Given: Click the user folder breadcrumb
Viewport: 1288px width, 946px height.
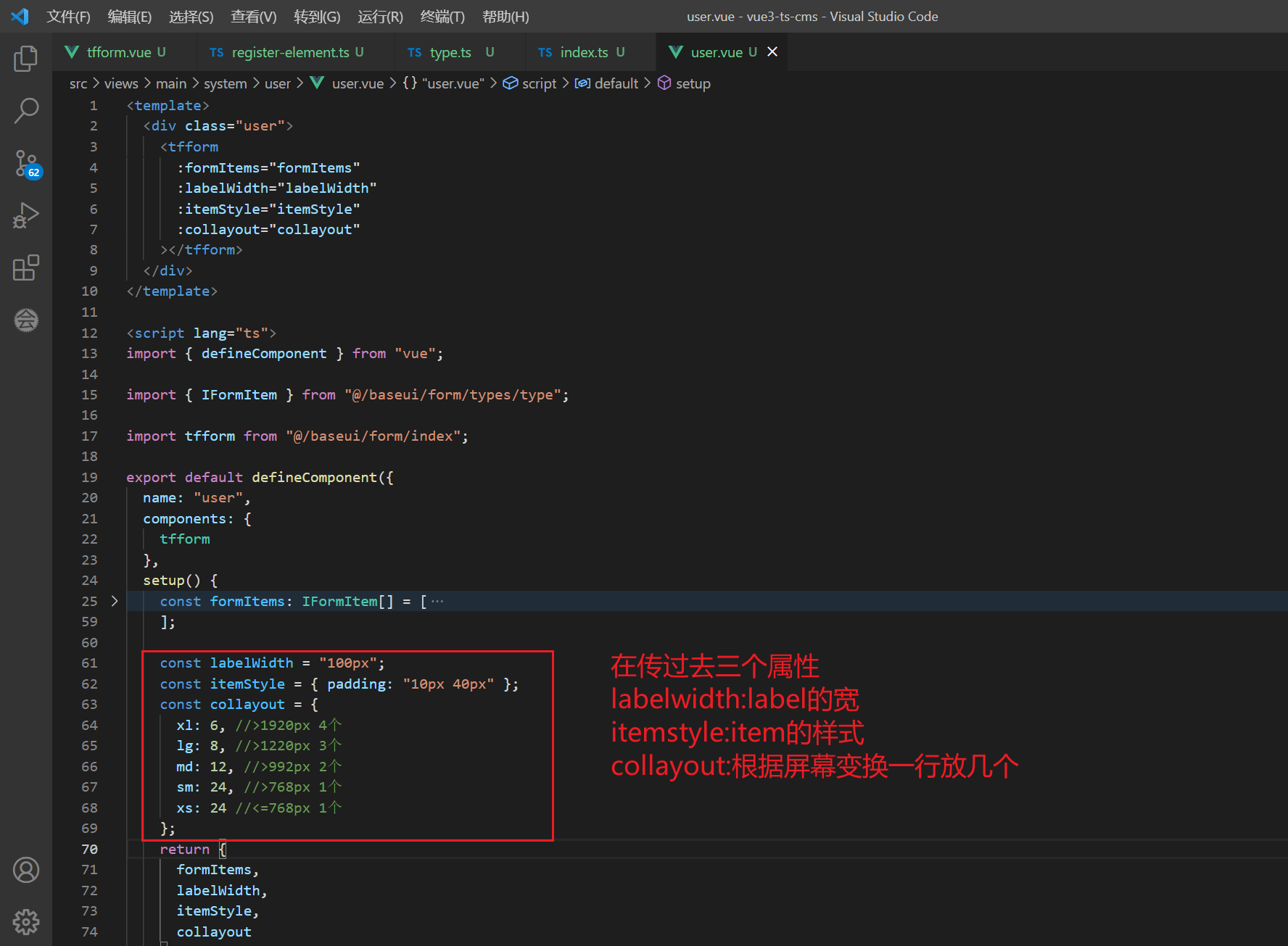Looking at the screenshot, I should (x=278, y=83).
